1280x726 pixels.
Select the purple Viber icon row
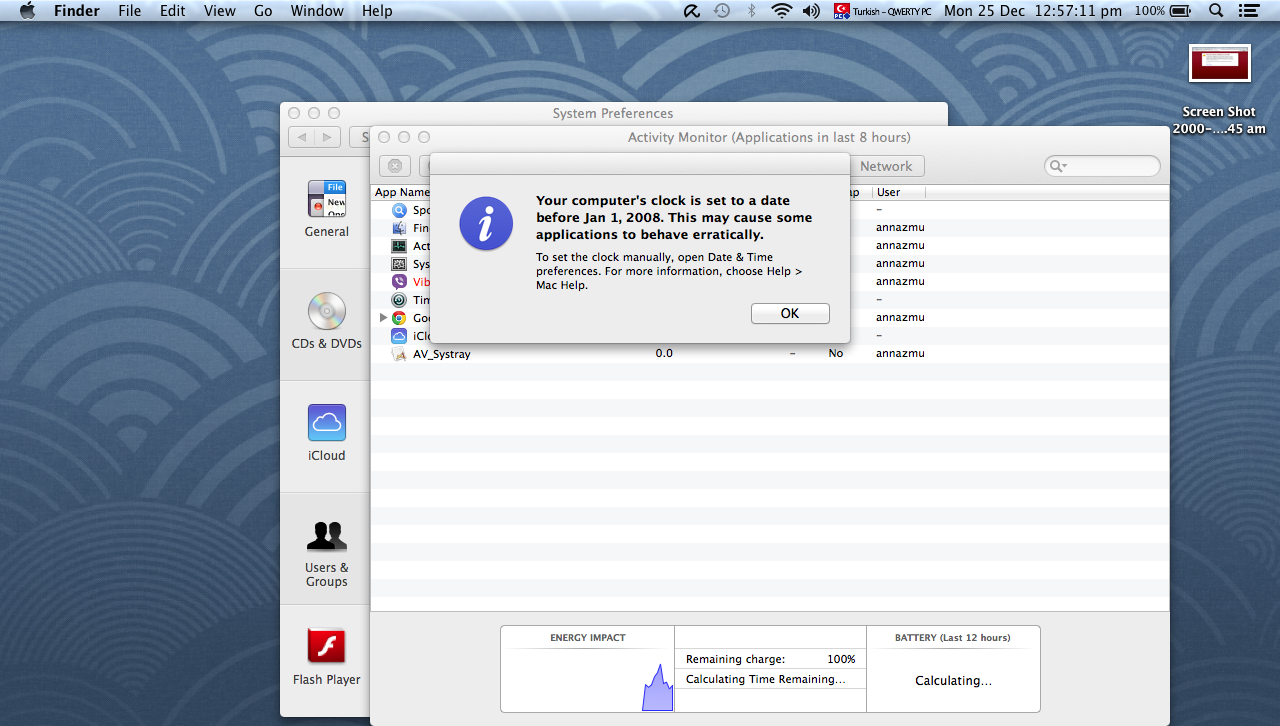click(399, 282)
